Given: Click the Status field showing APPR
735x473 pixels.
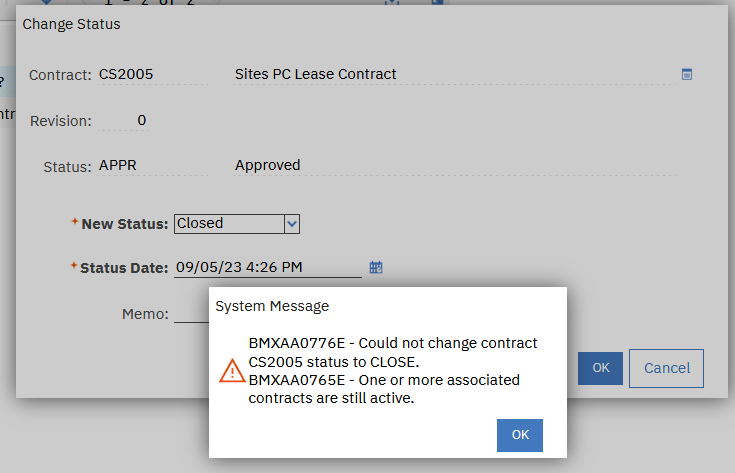Looking at the screenshot, I should pos(150,165).
